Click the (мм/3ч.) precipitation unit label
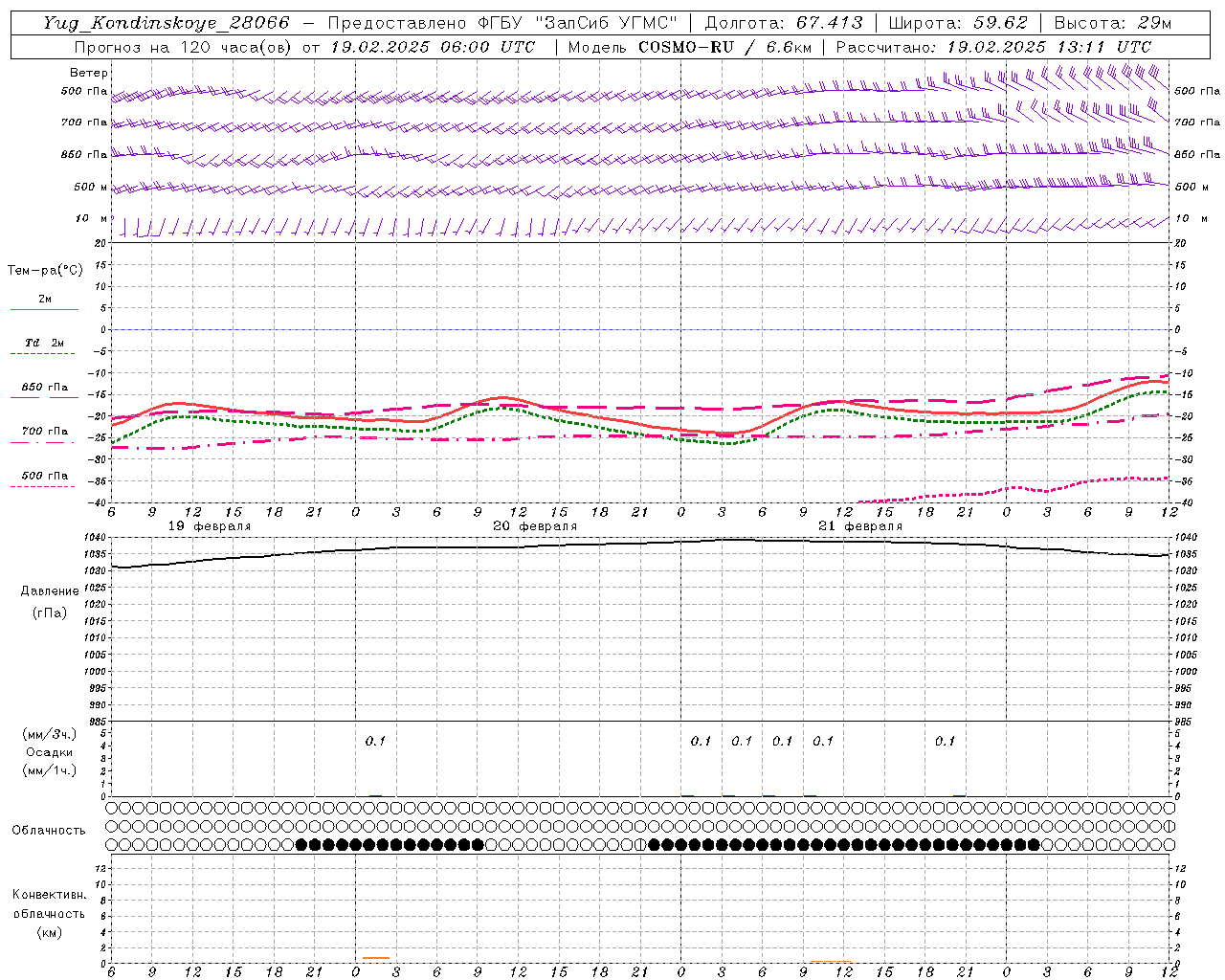This screenshot has width=1225, height=980. (50, 734)
